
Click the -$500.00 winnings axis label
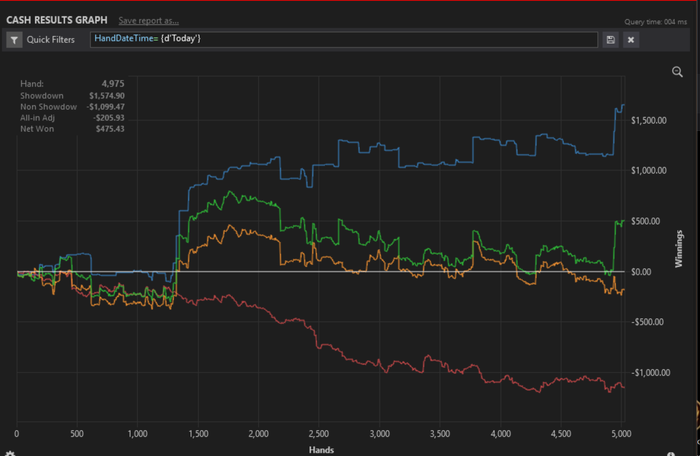click(x=647, y=322)
